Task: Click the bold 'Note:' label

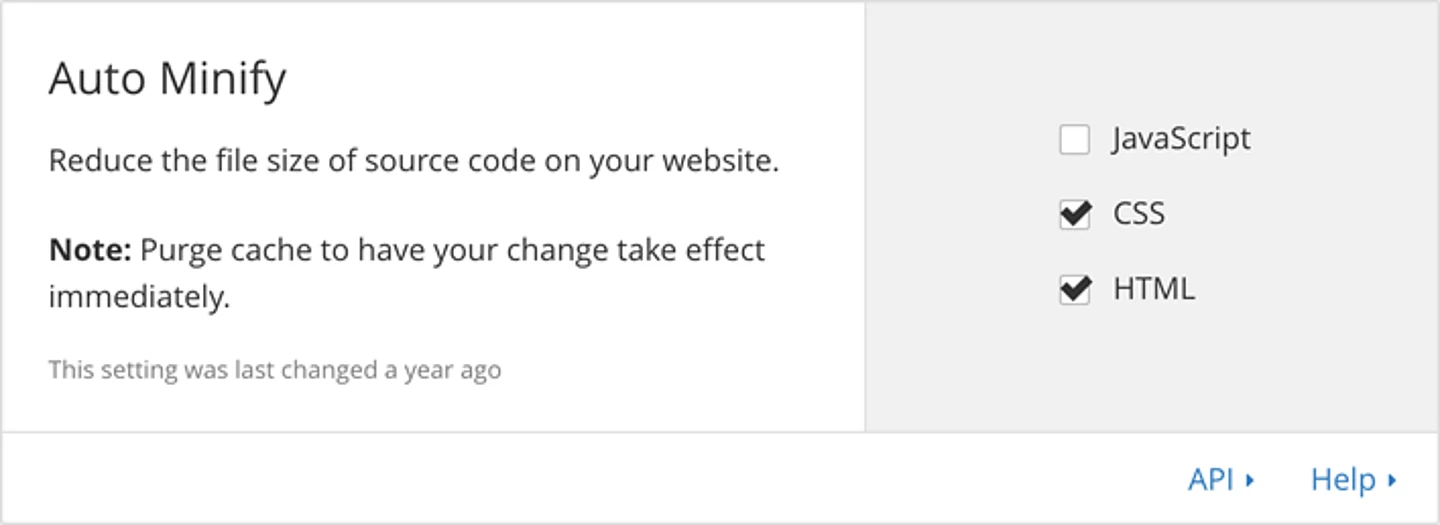Action: 90,249
